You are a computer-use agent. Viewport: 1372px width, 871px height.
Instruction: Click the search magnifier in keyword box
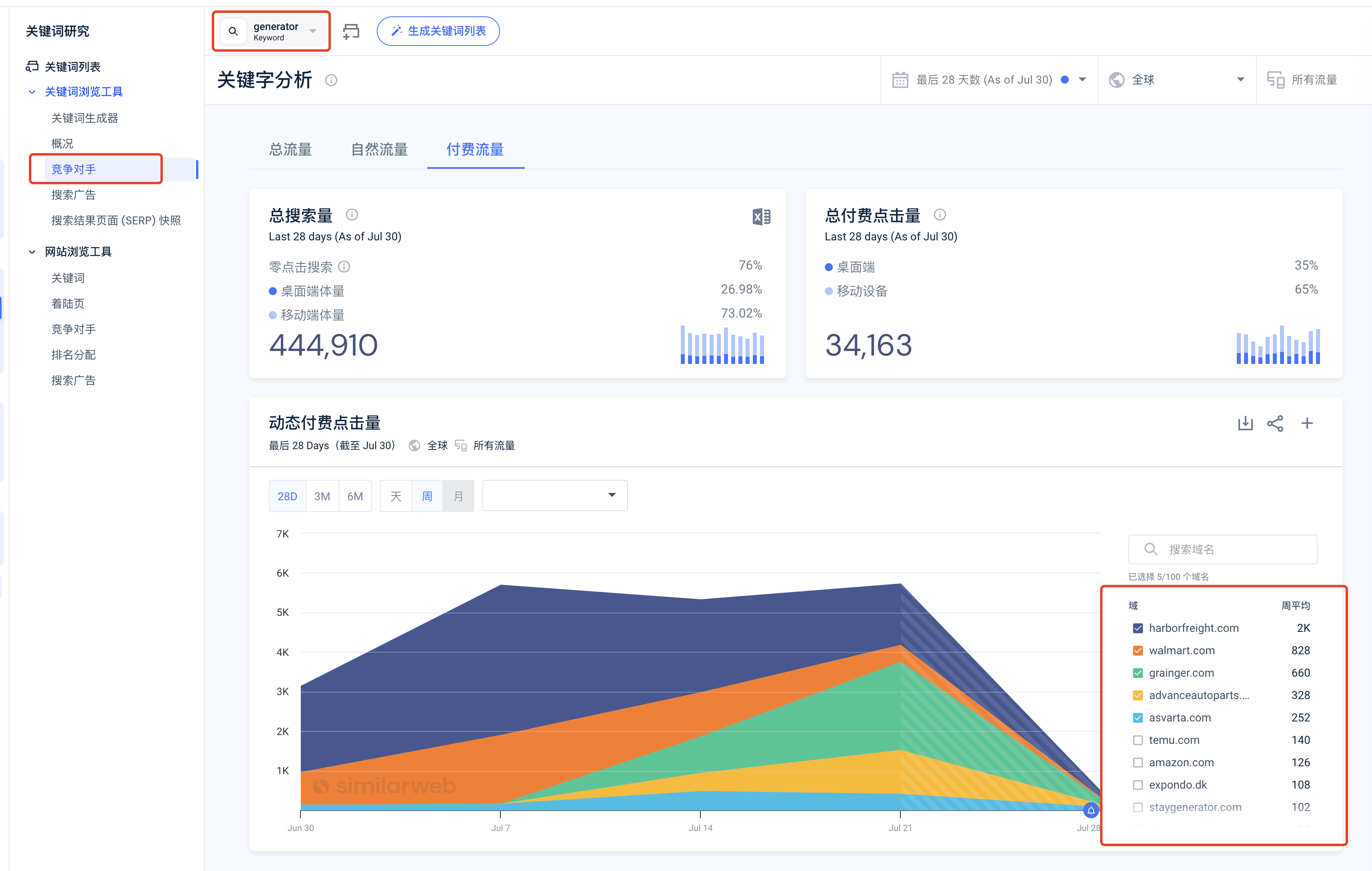[233, 31]
